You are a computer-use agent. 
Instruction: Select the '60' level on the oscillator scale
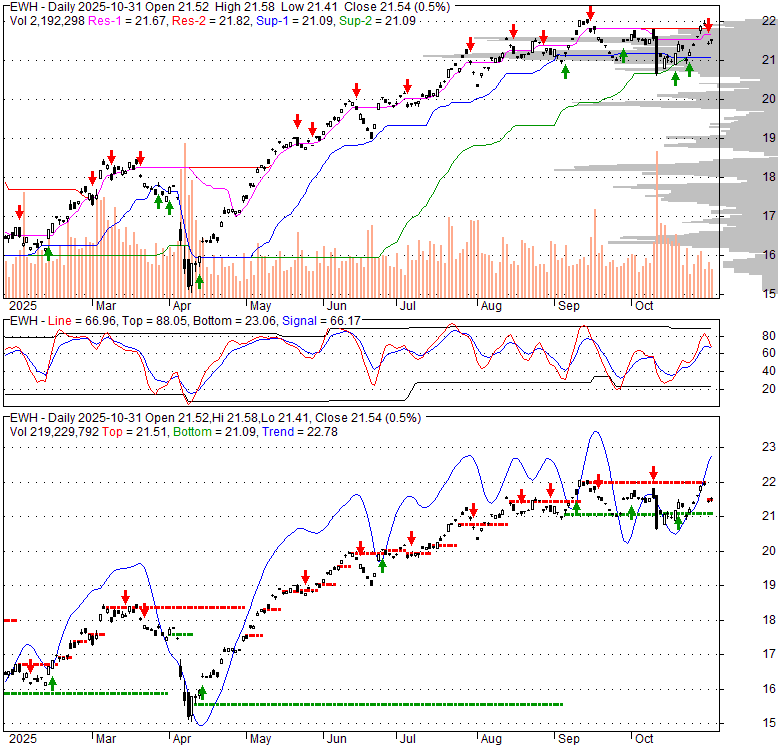click(769, 353)
